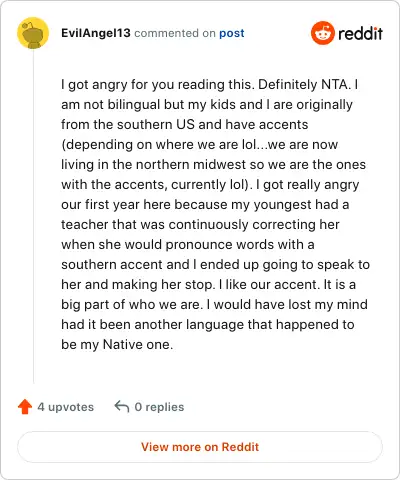Click the line "when she would pronounce words with a"

coord(188,245)
